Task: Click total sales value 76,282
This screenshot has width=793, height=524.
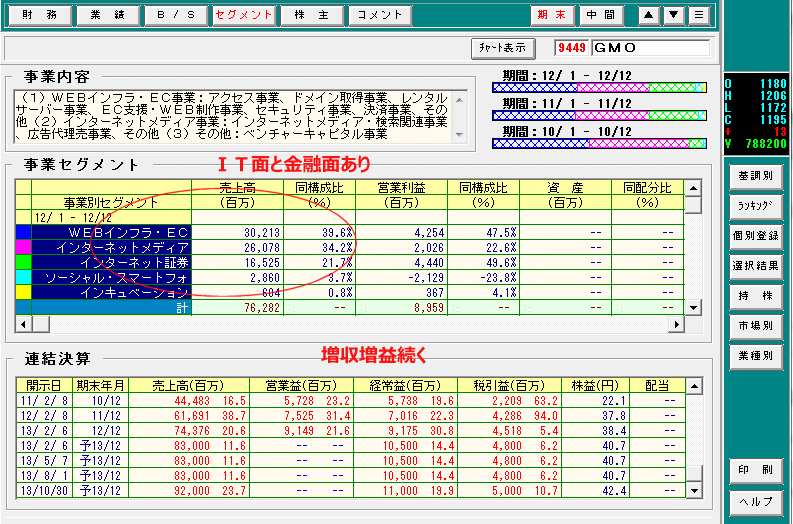Action: pos(262,308)
